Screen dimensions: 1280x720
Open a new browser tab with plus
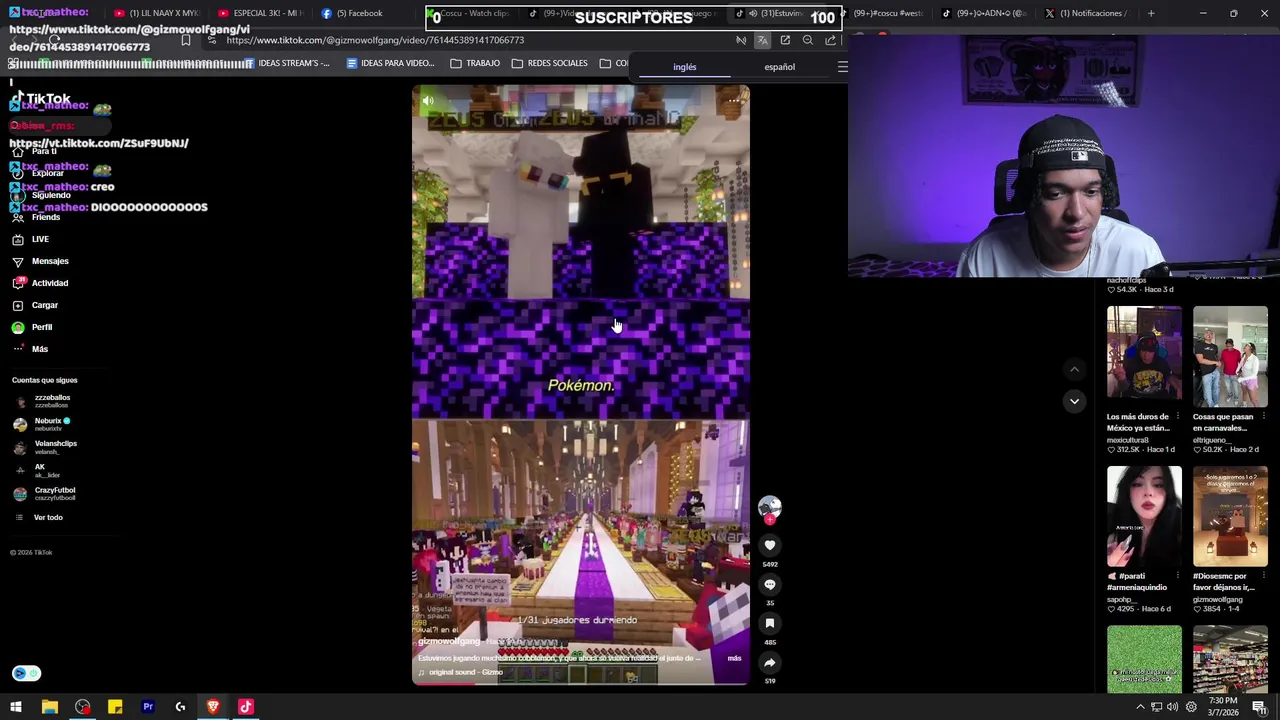point(1151,13)
